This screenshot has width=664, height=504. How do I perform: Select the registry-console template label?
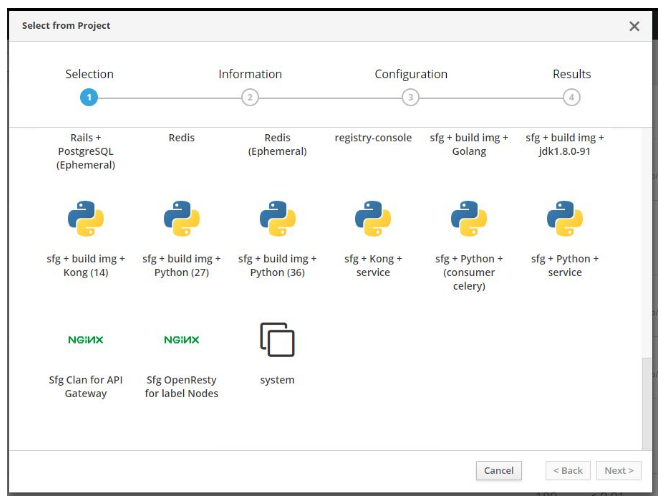click(x=373, y=138)
